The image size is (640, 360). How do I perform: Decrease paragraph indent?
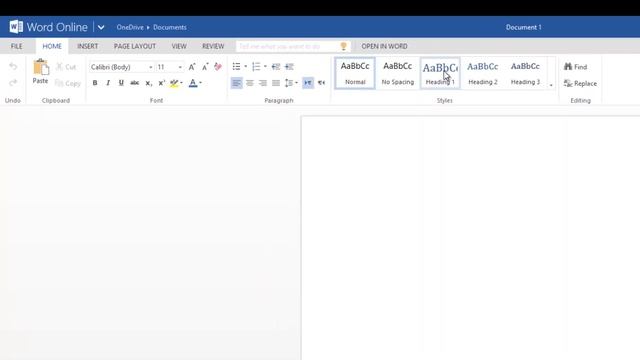(x=276, y=67)
